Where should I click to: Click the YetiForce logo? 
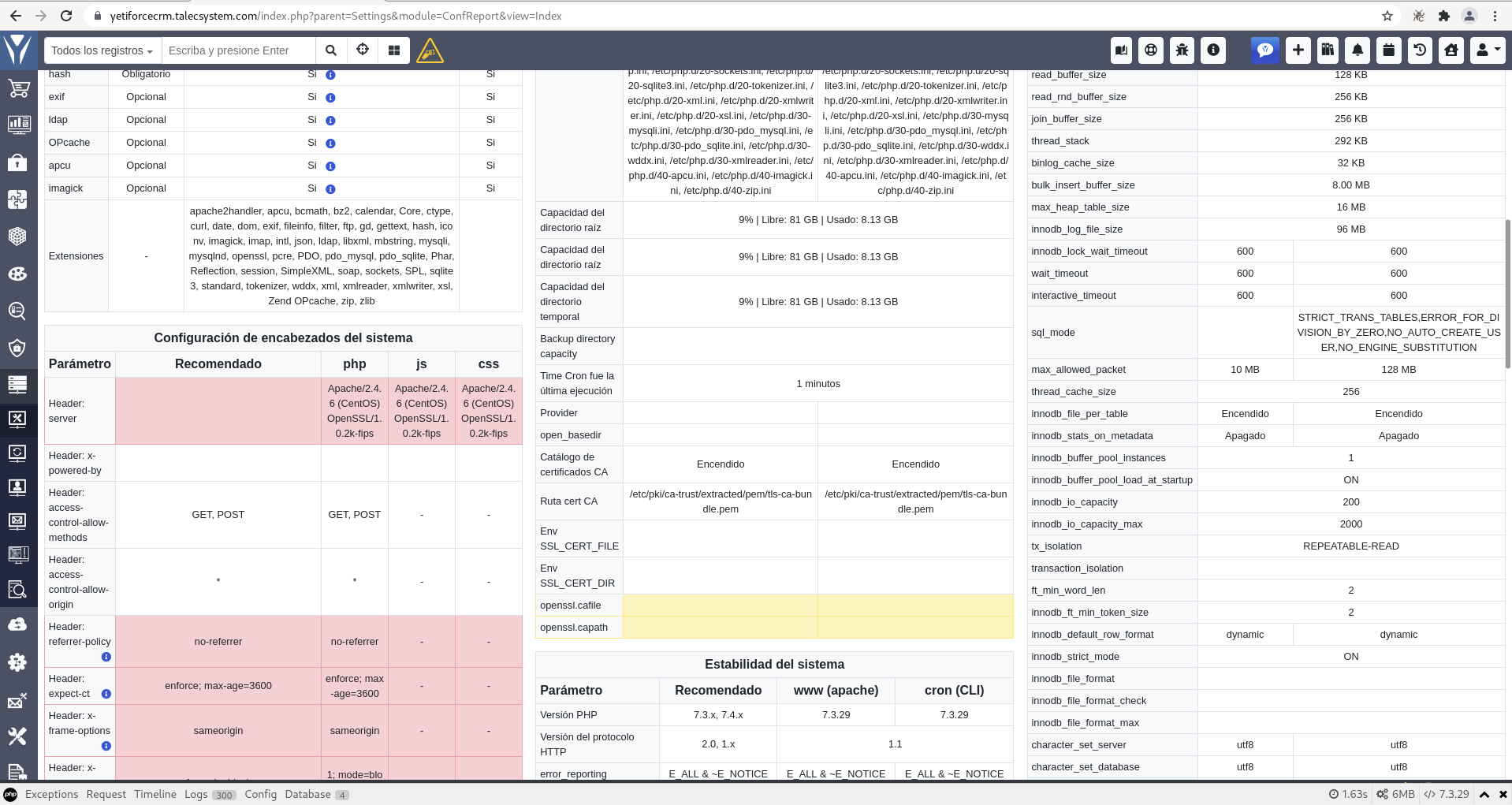(18, 50)
